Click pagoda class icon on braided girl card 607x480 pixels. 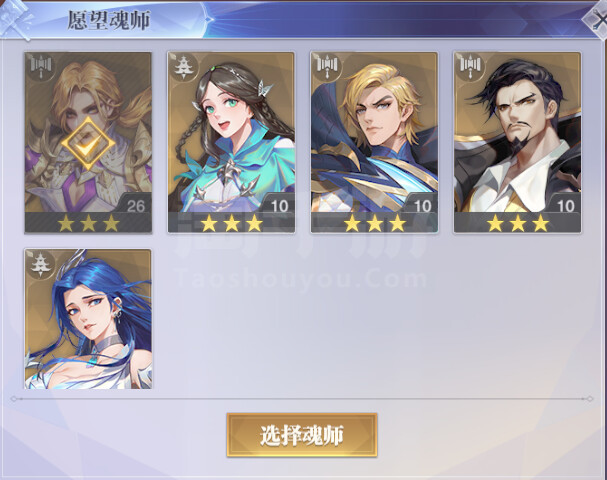184,67
